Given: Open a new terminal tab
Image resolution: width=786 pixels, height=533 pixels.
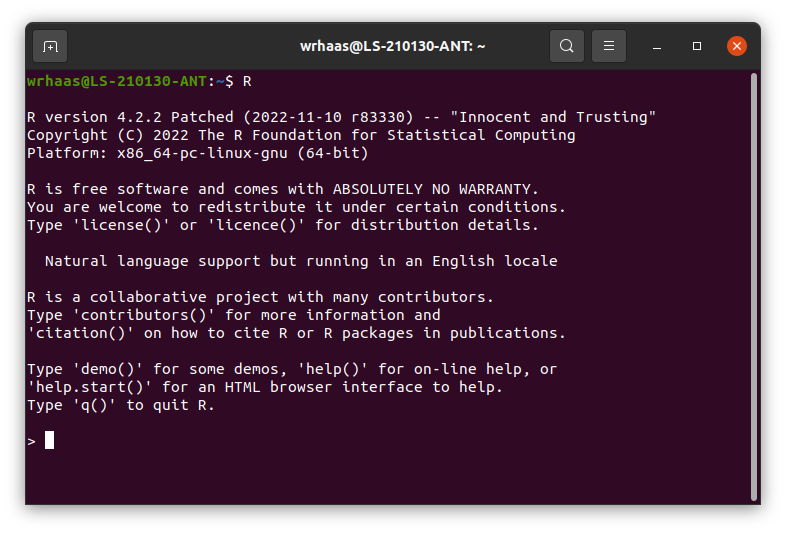Looking at the screenshot, I should click(x=50, y=46).
